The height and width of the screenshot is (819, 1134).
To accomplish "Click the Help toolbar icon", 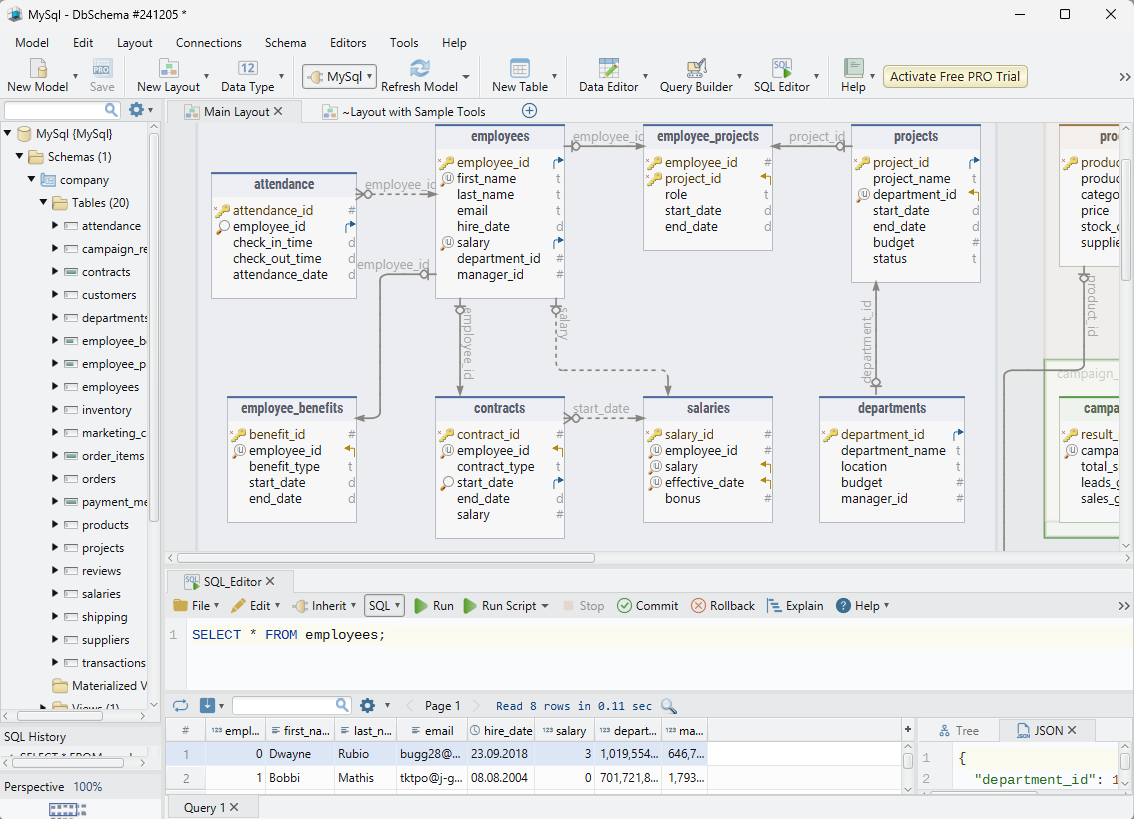I will (x=853, y=68).
